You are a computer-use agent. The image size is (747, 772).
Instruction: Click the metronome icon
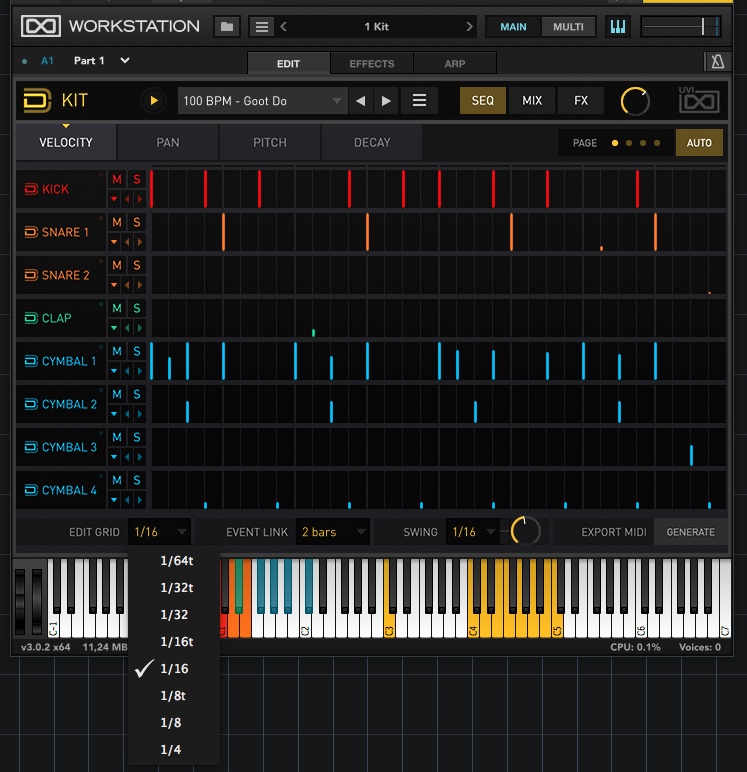point(717,62)
